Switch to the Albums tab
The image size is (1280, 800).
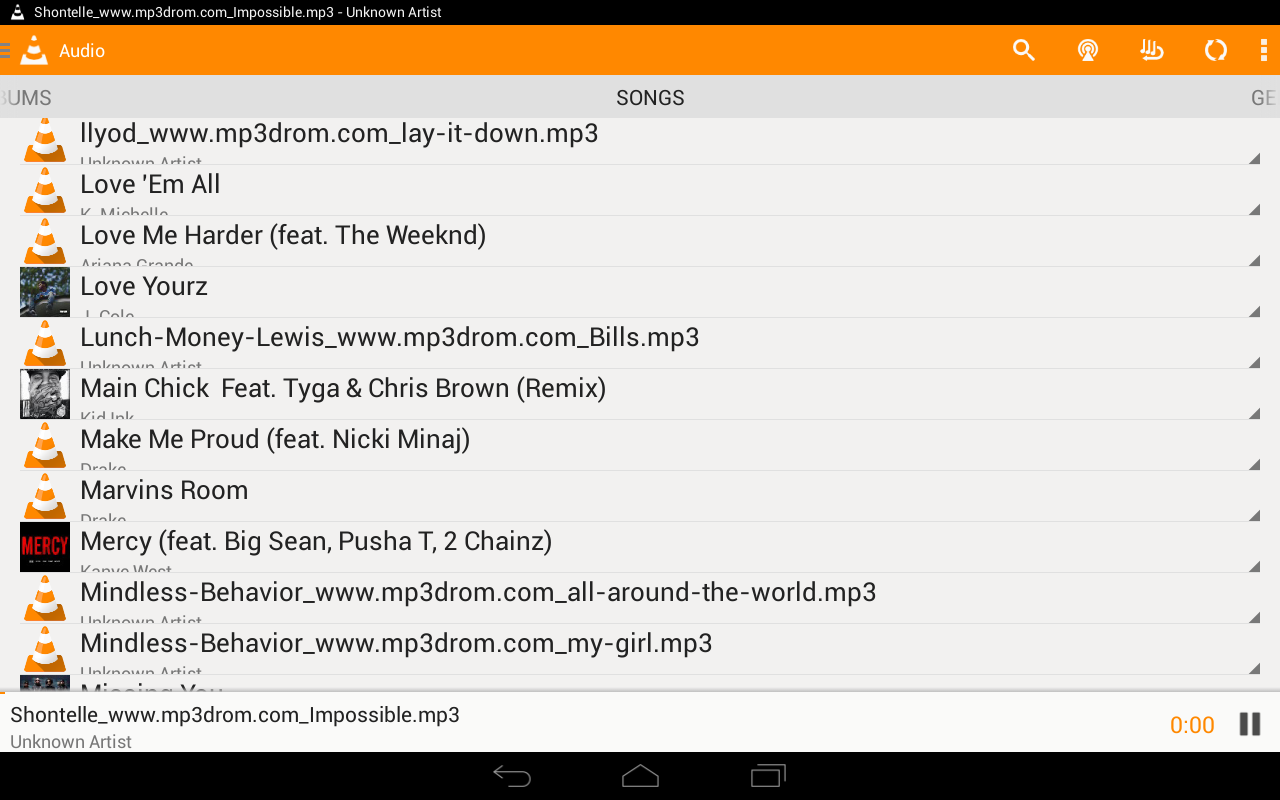pyautogui.click(x=26, y=98)
